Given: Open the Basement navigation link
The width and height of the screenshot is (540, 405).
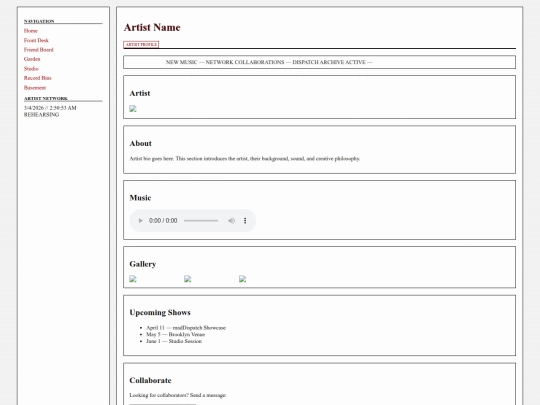Looking at the screenshot, I should tap(35, 87).
